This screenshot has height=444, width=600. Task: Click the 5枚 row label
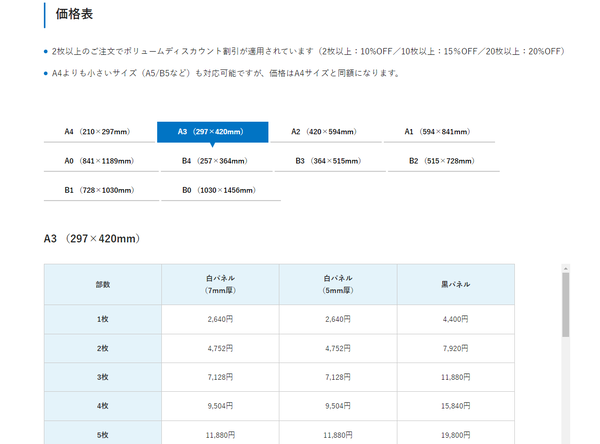click(x=103, y=435)
